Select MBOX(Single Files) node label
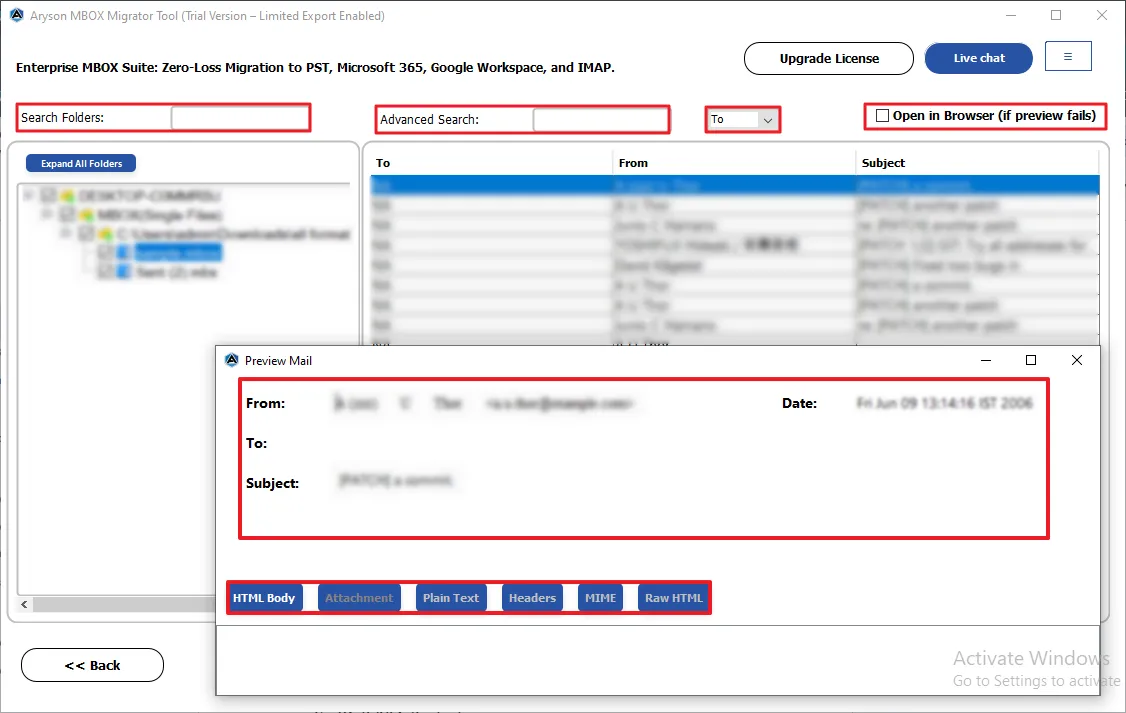Screen dimensions: 1126x713 click(x=159, y=215)
